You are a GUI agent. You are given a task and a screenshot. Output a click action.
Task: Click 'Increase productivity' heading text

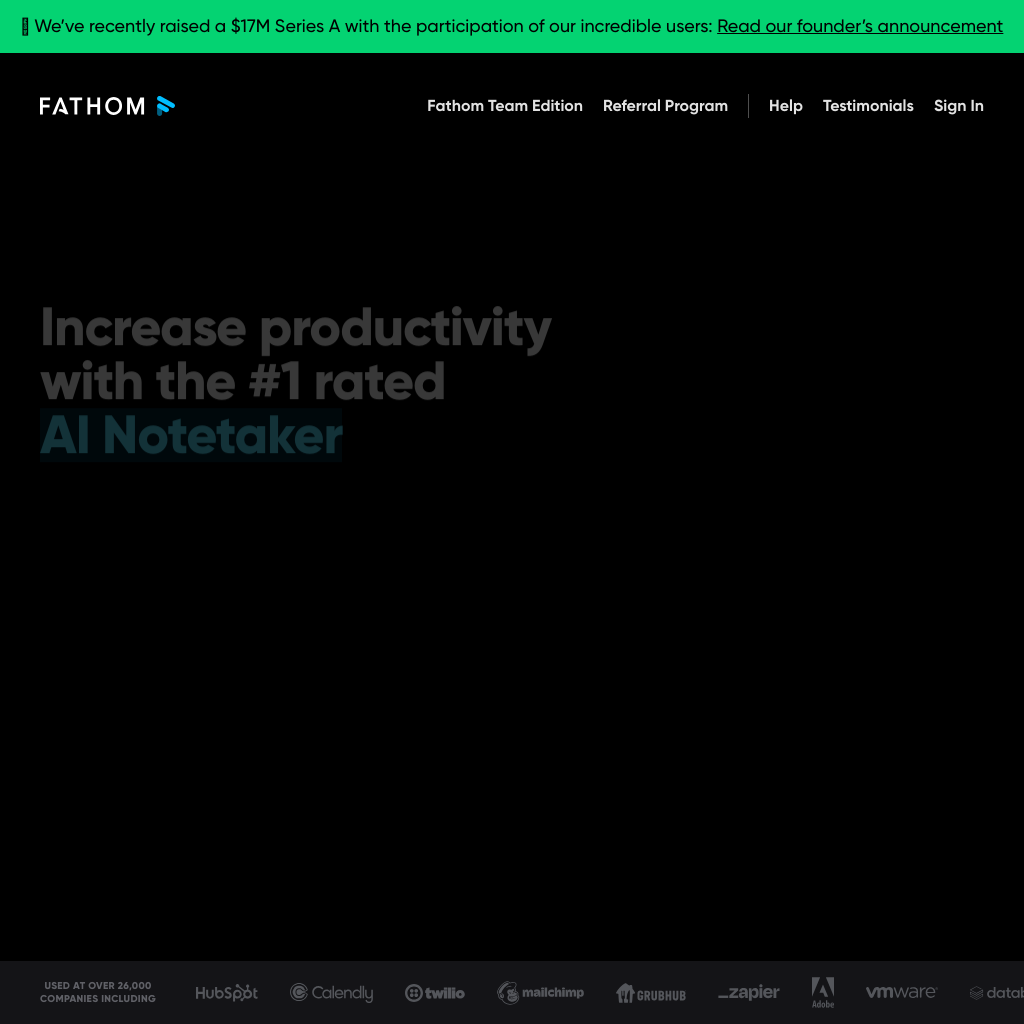pos(296,328)
